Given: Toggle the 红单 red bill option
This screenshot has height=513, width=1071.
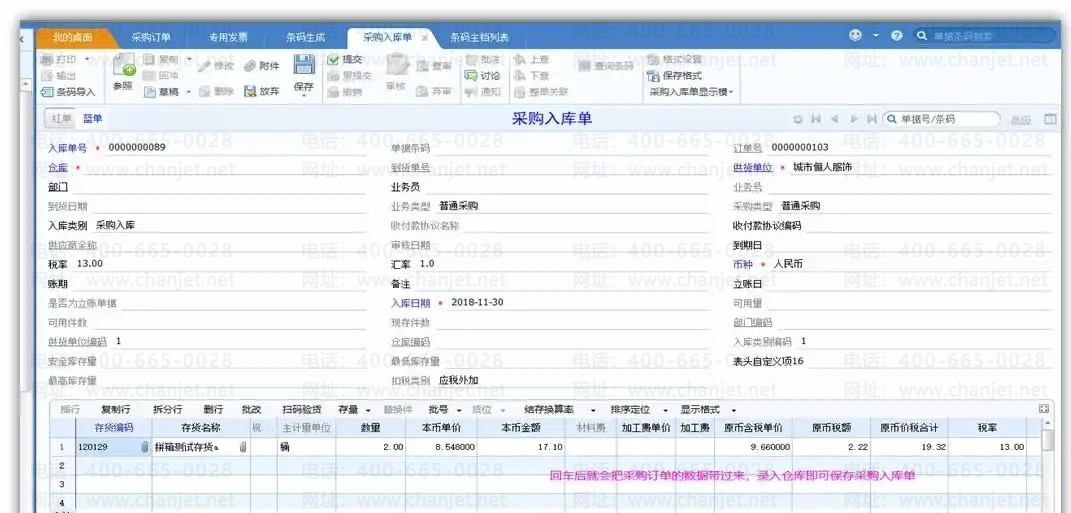Looking at the screenshot, I should (60, 119).
